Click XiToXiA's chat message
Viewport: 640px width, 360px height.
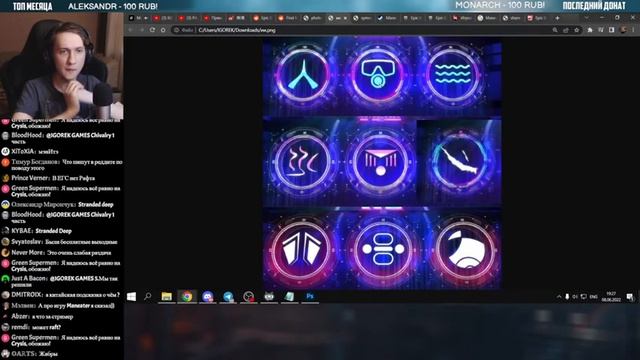(30, 151)
